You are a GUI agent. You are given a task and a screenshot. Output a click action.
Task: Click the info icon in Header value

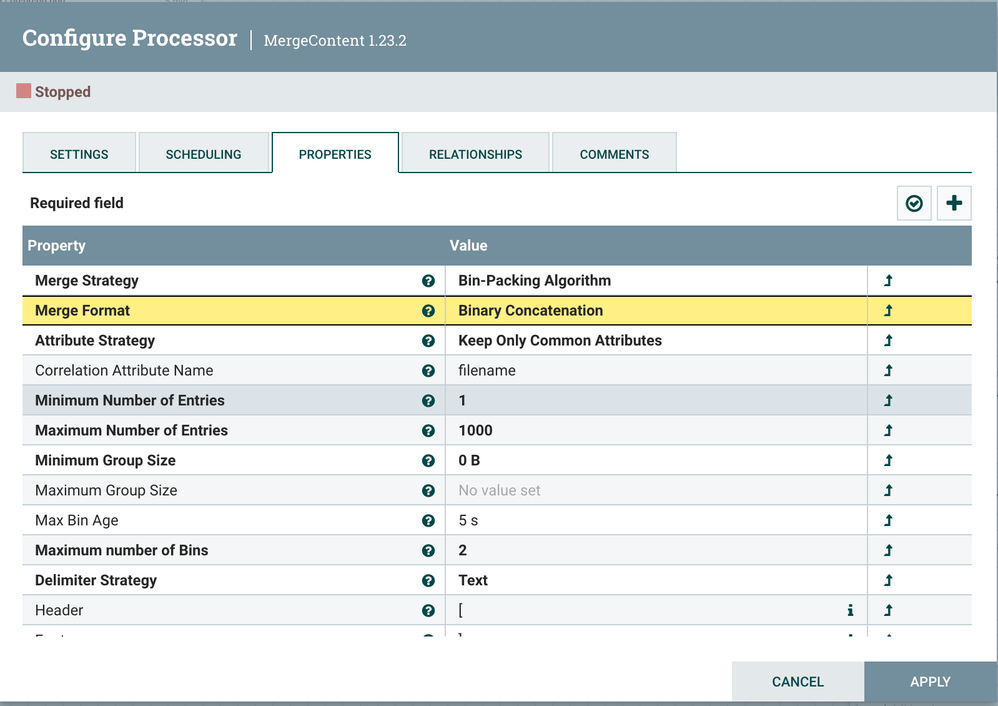point(850,610)
